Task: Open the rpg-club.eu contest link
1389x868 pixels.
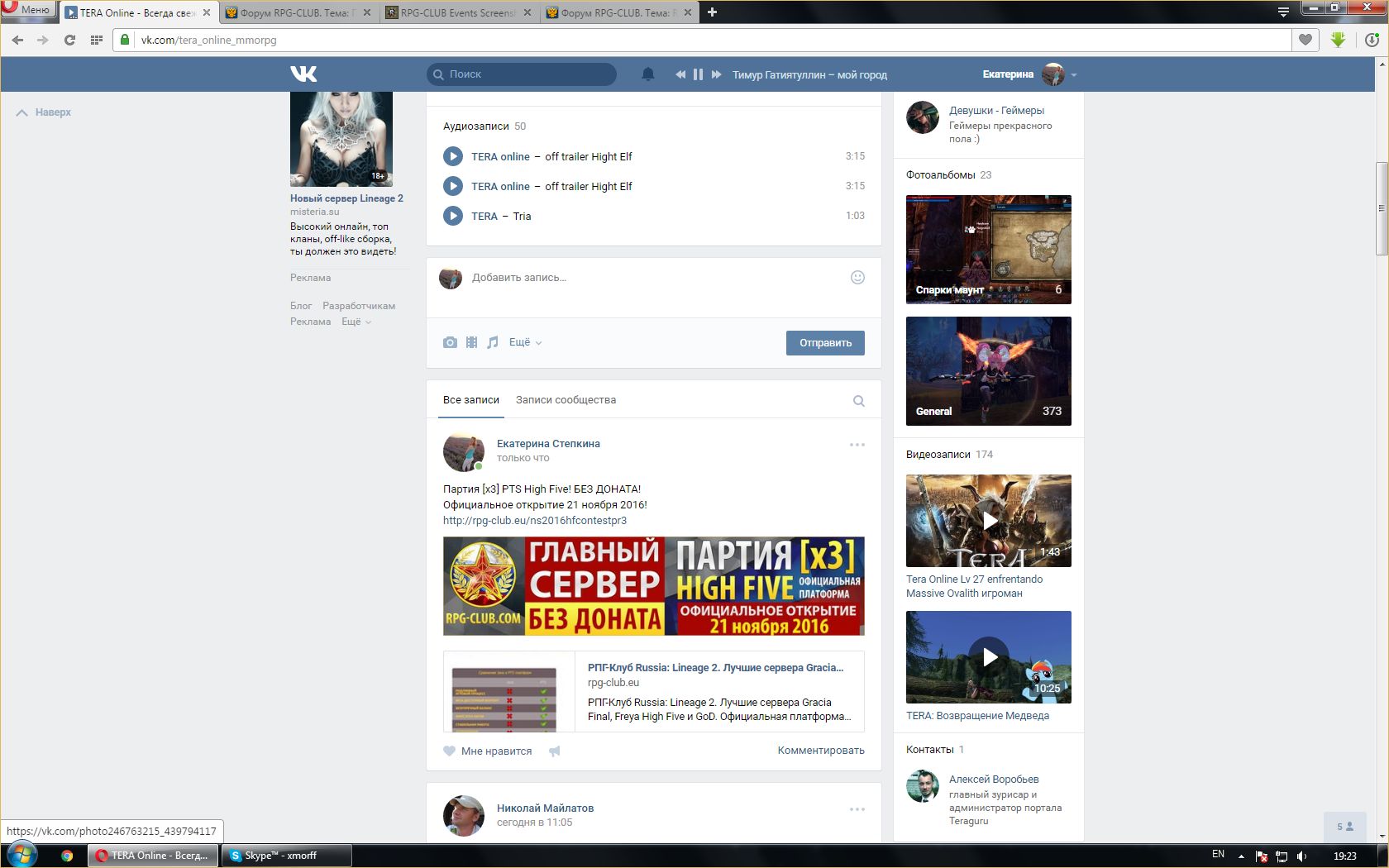Action: (x=535, y=521)
